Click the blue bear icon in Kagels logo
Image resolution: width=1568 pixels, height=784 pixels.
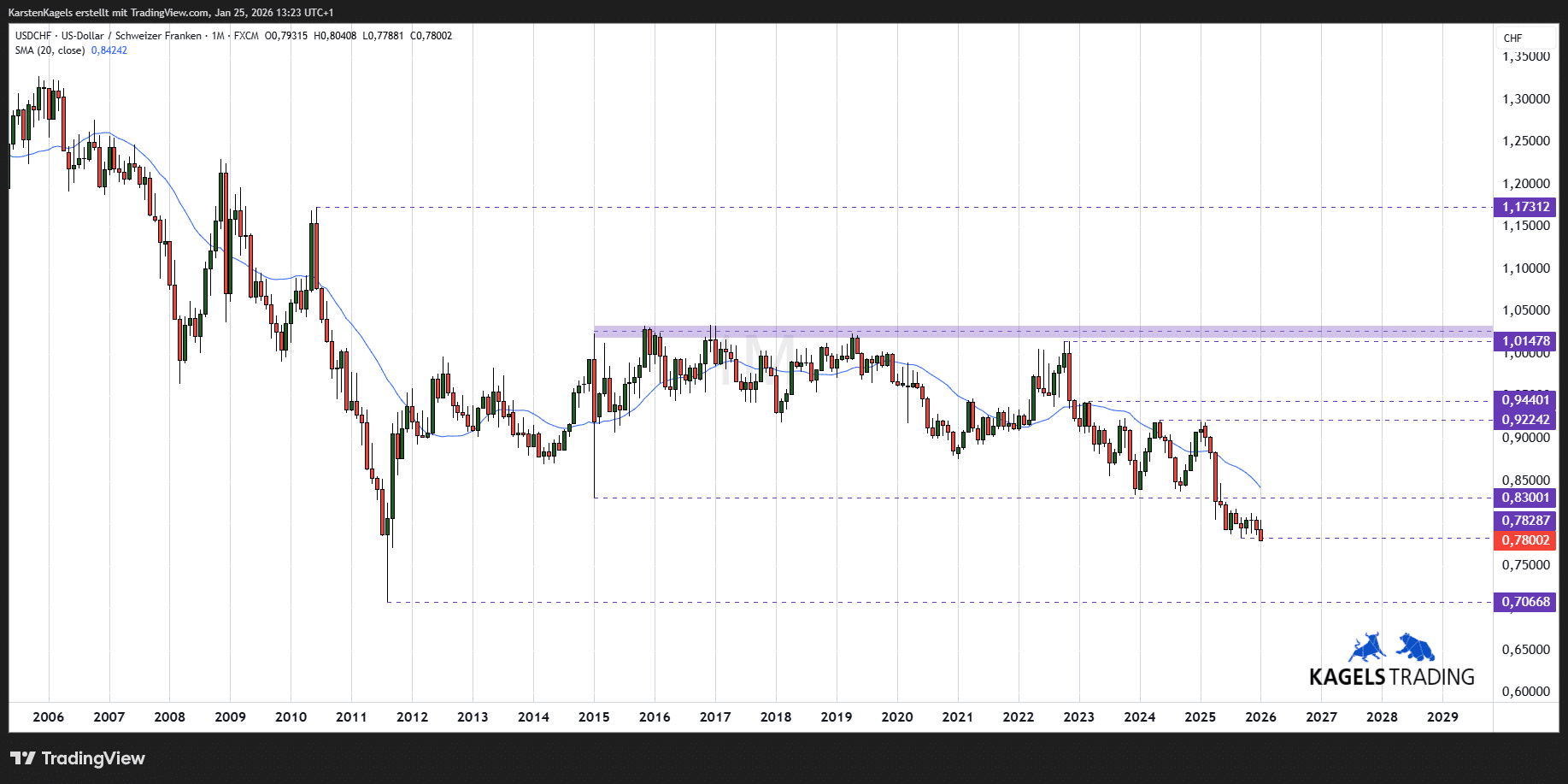1416,647
